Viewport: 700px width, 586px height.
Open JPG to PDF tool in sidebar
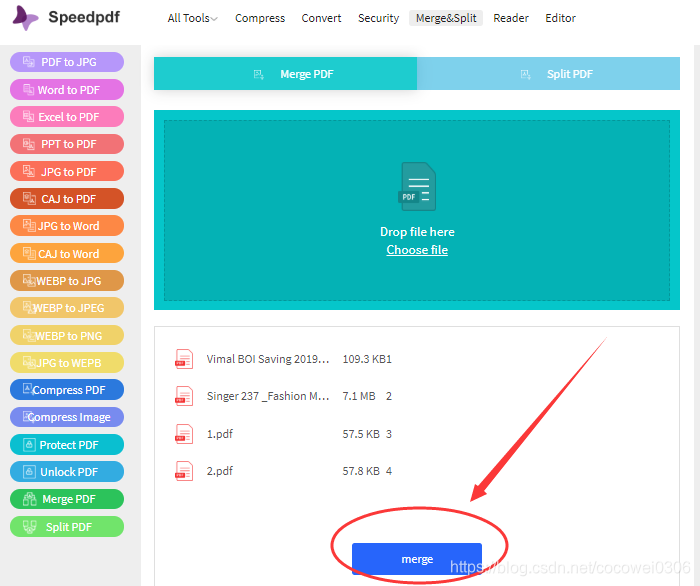pyautogui.click(x=67, y=171)
